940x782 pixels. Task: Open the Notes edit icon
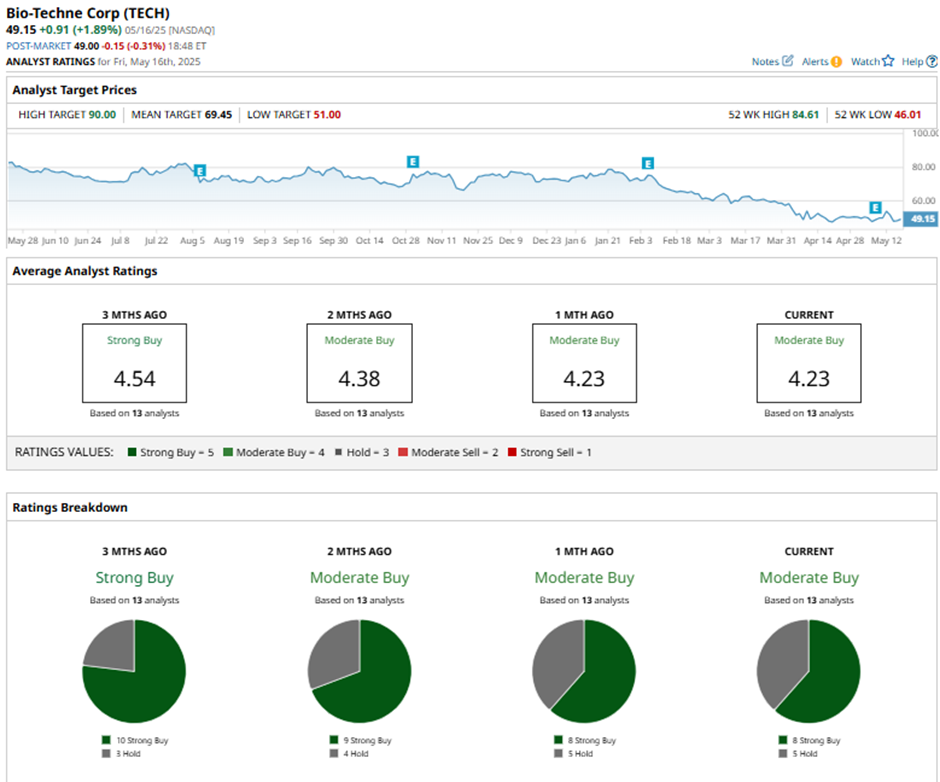(x=787, y=61)
